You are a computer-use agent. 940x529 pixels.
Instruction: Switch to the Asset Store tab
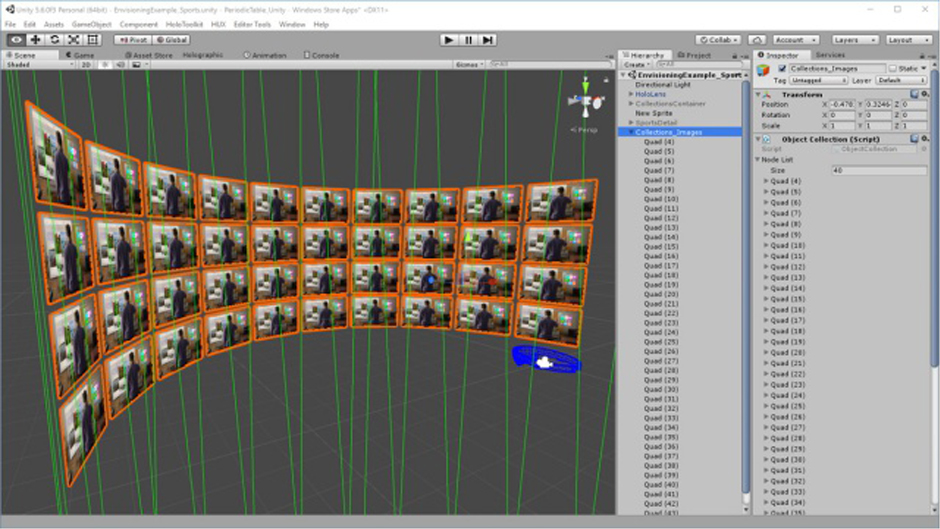coord(149,55)
